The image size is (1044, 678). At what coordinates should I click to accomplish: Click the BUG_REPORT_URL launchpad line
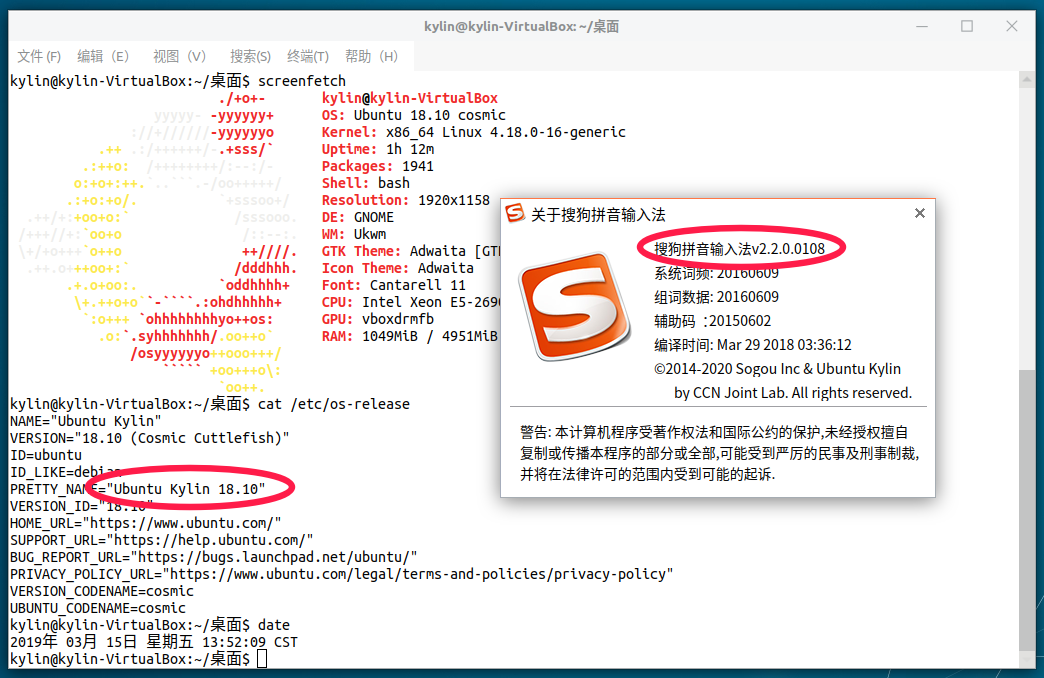click(214, 557)
